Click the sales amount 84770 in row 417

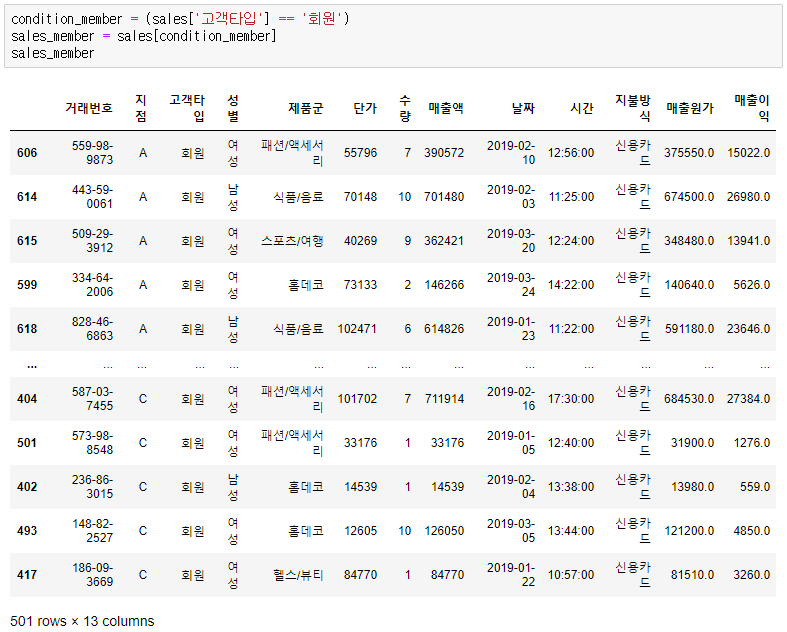click(447, 575)
